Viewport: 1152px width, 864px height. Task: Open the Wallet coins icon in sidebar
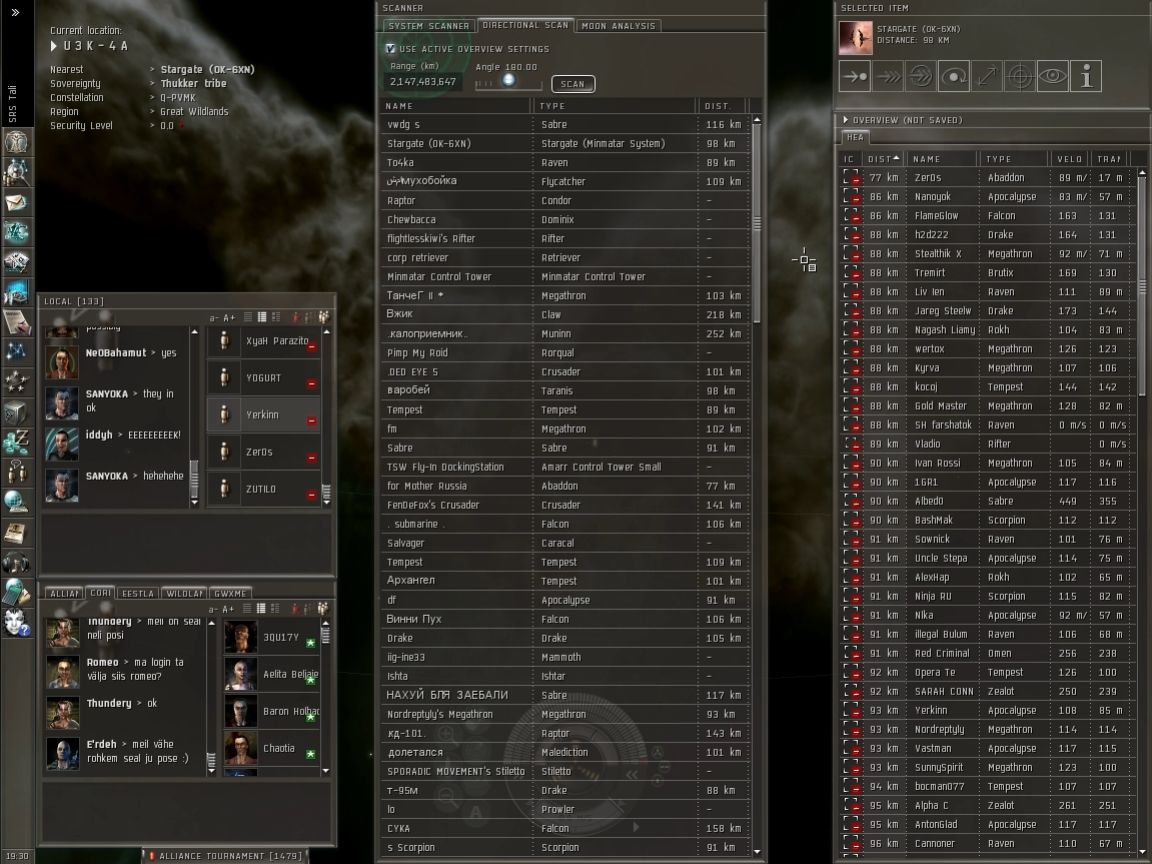coord(16,442)
